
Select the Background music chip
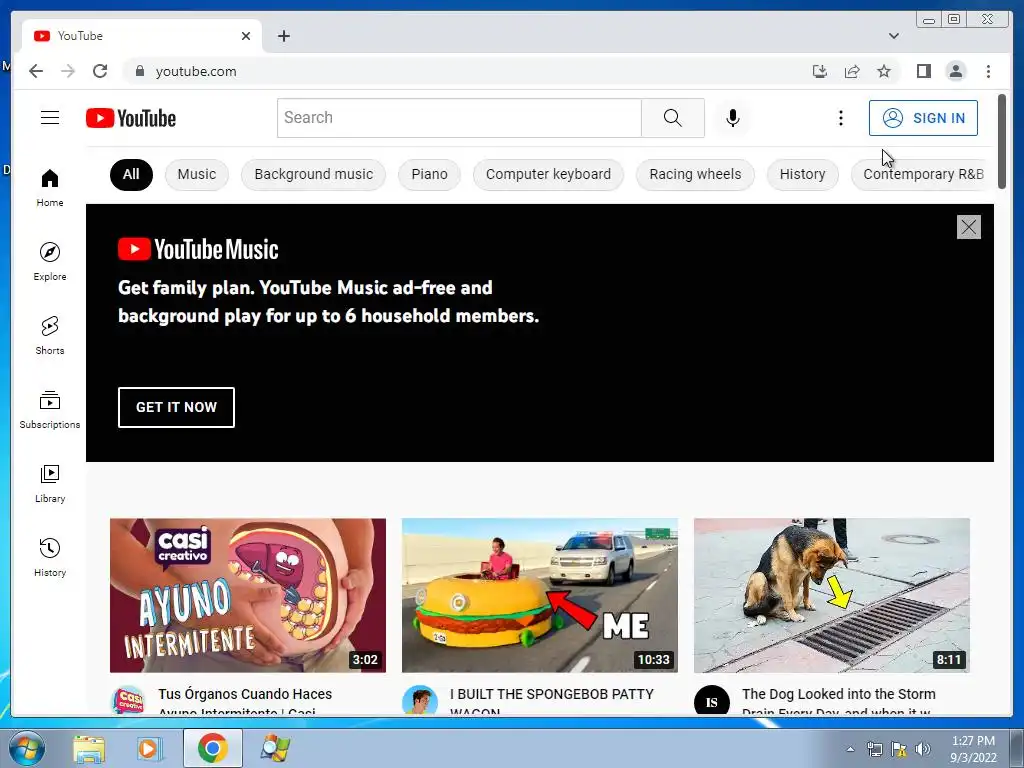tap(313, 174)
